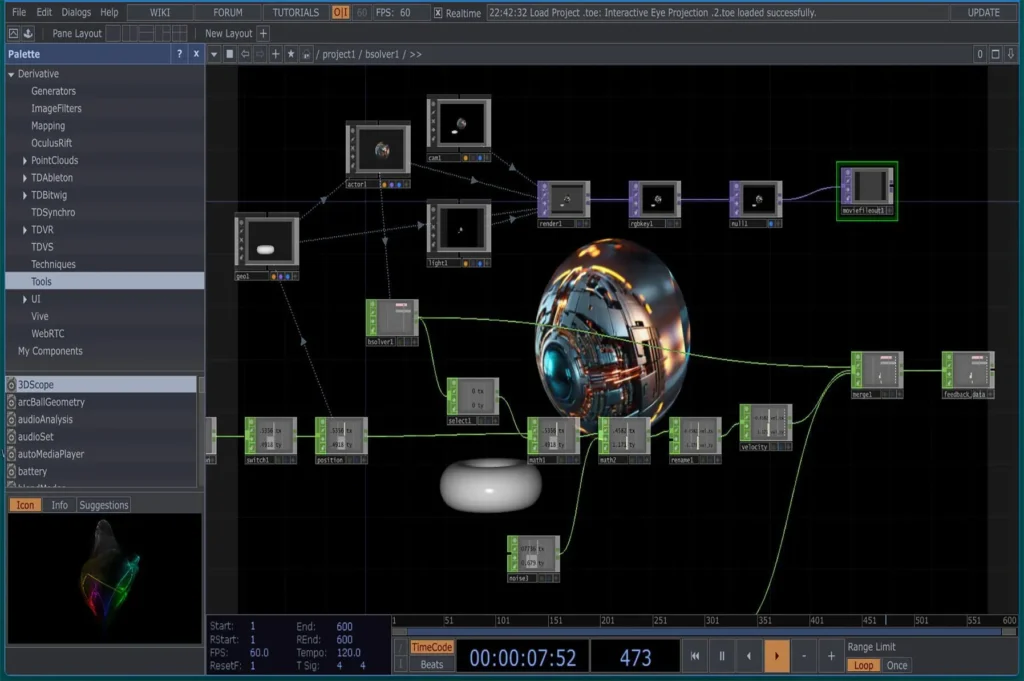Click the TUTORIALS button
Viewport: 1024px width, 681px height.
click(x=295, y=13)
